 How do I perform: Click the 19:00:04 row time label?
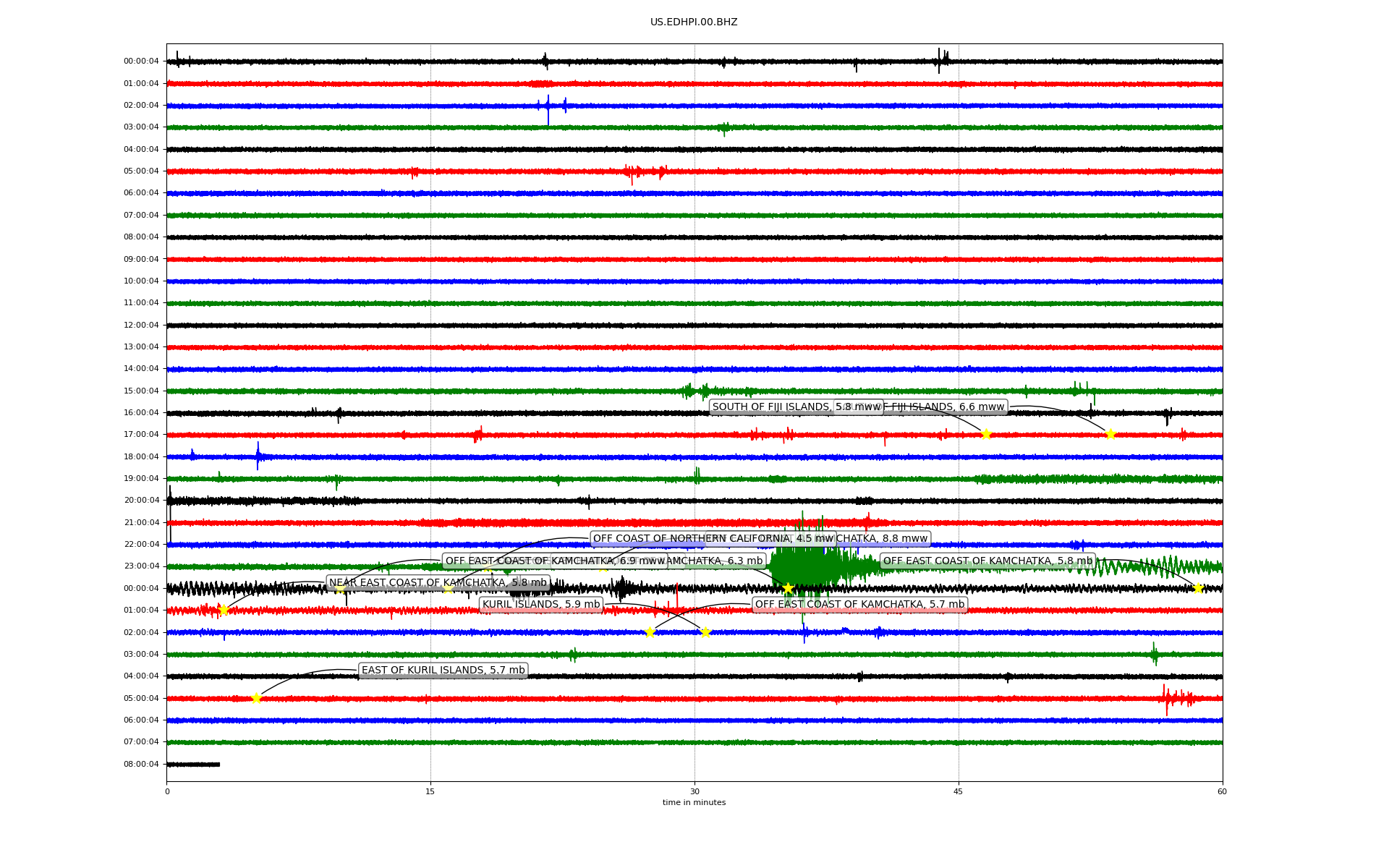coord(141,478)
